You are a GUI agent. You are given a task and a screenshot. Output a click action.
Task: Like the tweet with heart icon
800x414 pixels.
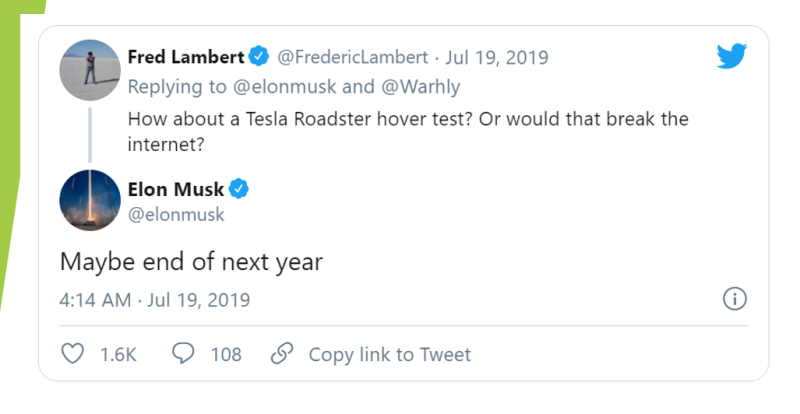coord(72,353)
